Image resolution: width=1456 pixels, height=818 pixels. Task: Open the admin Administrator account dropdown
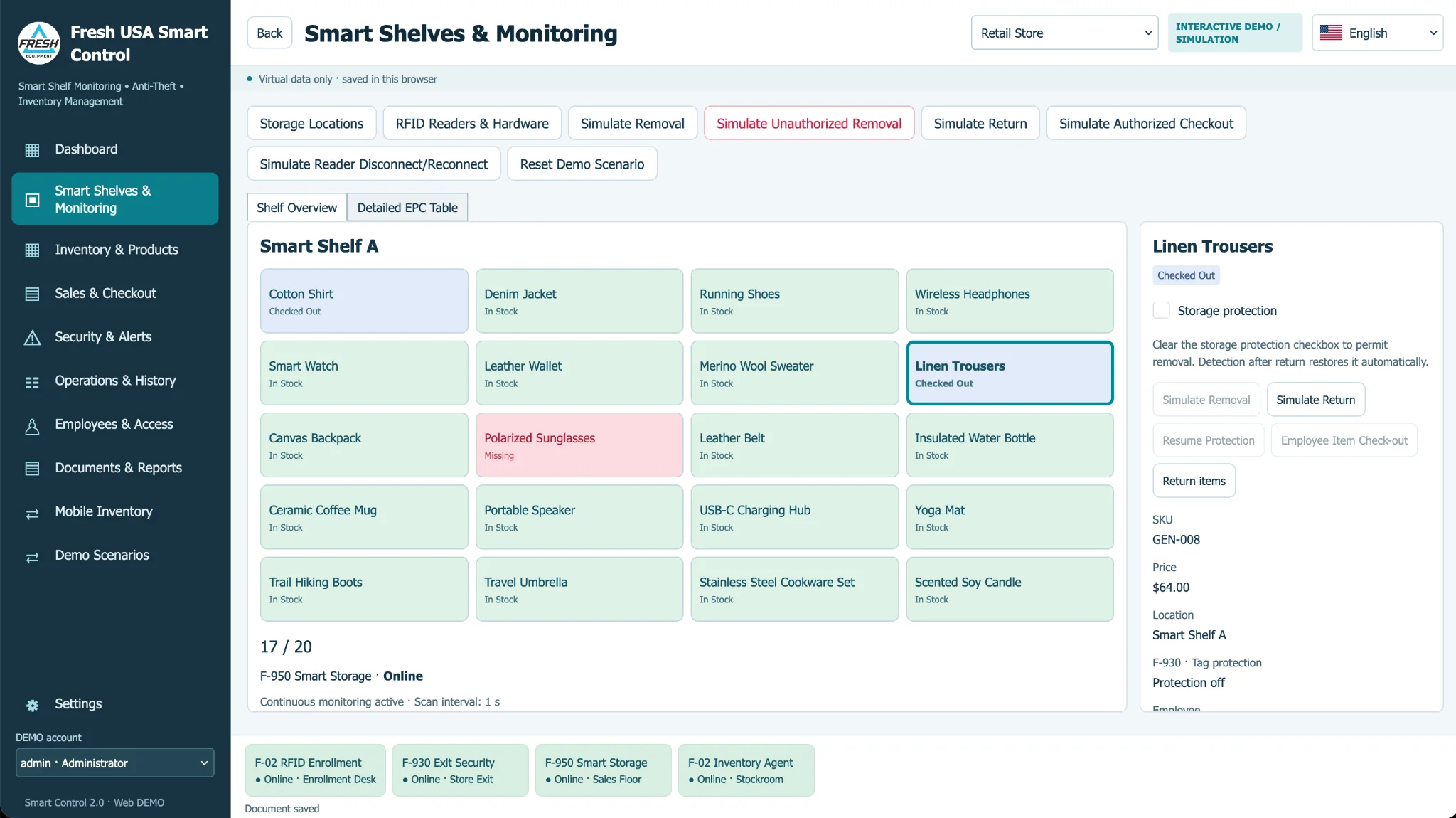click(x=114, y=763)
